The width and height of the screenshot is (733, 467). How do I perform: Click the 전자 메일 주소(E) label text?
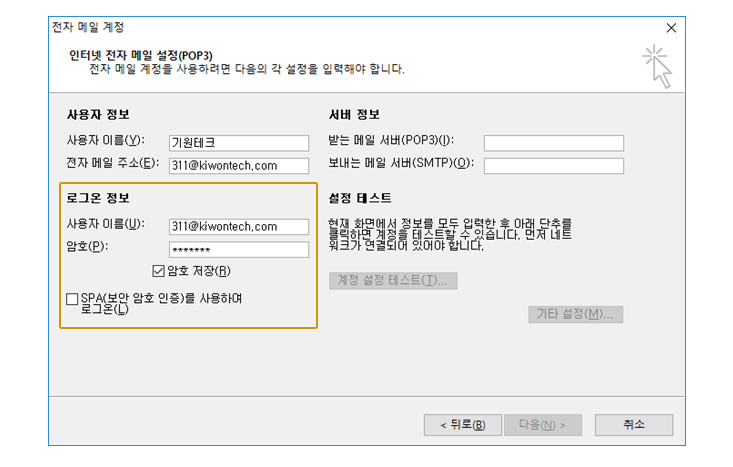pos(112,164)
